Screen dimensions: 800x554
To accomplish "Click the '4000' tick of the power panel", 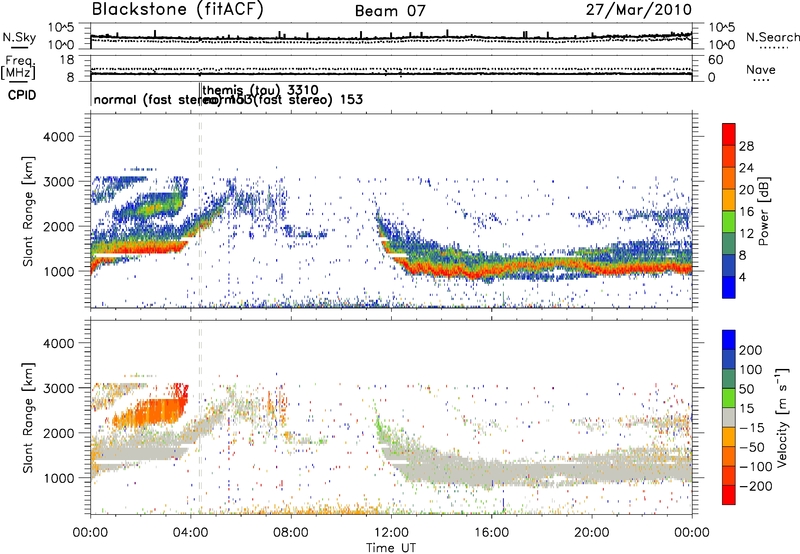I will click(59, 137).
